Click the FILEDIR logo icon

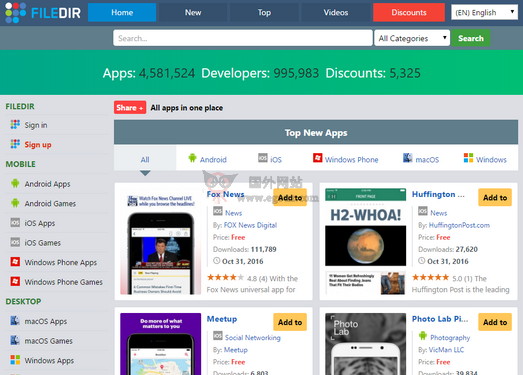point(16,13)
